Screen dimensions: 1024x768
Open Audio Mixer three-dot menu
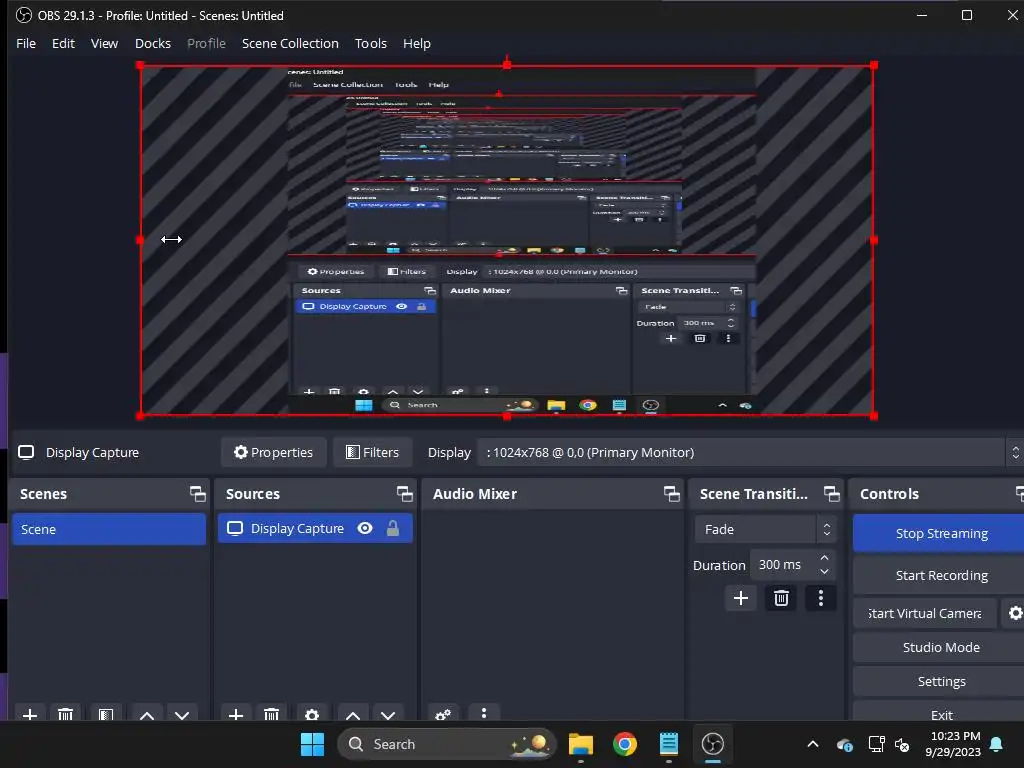(x=484, y=713)
